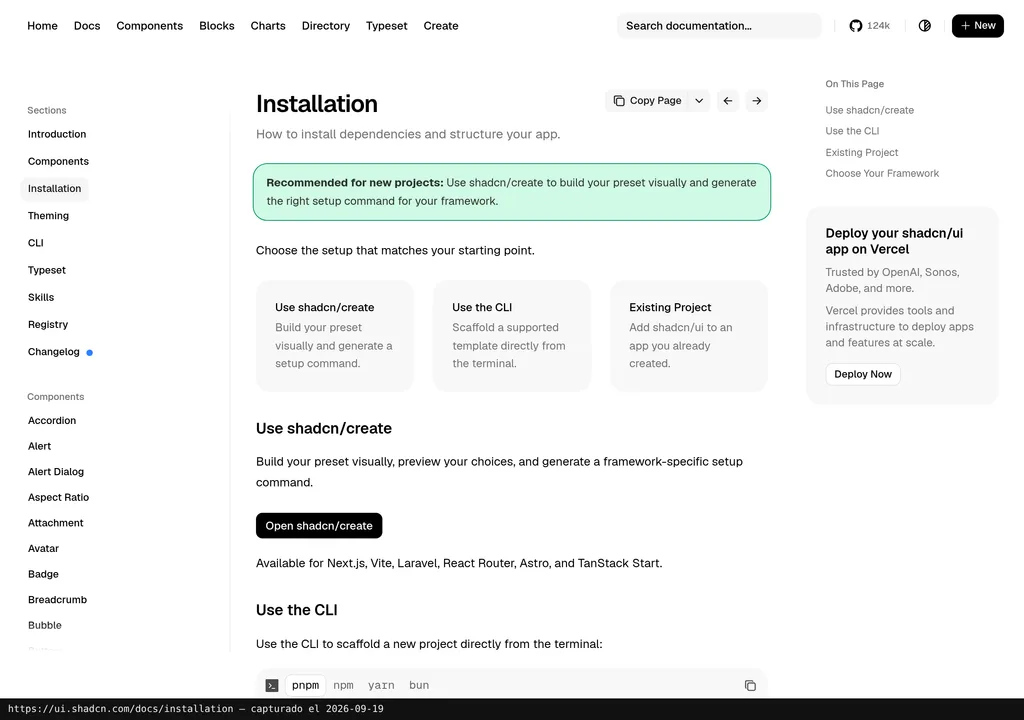Click the Deploy your shadcn/ui app heading
Viewport: 1024px width, 720px height.
click(894, 241)
